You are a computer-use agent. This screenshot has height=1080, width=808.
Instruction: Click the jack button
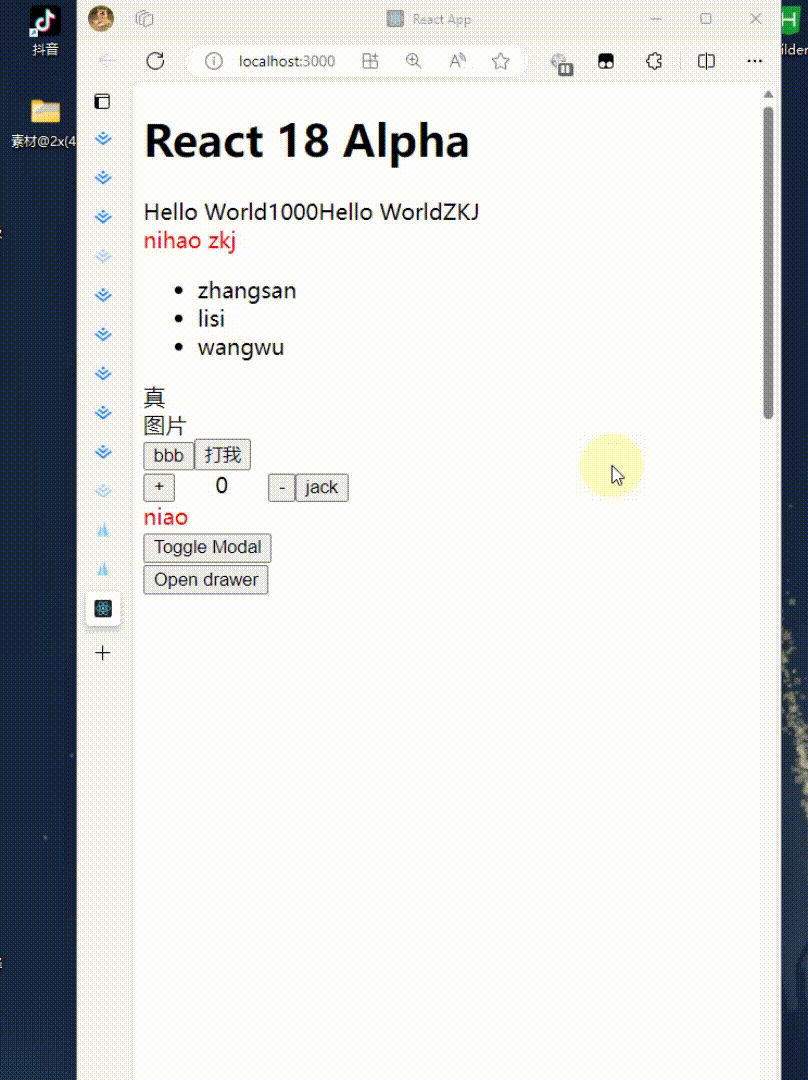(x=322, y=488)
